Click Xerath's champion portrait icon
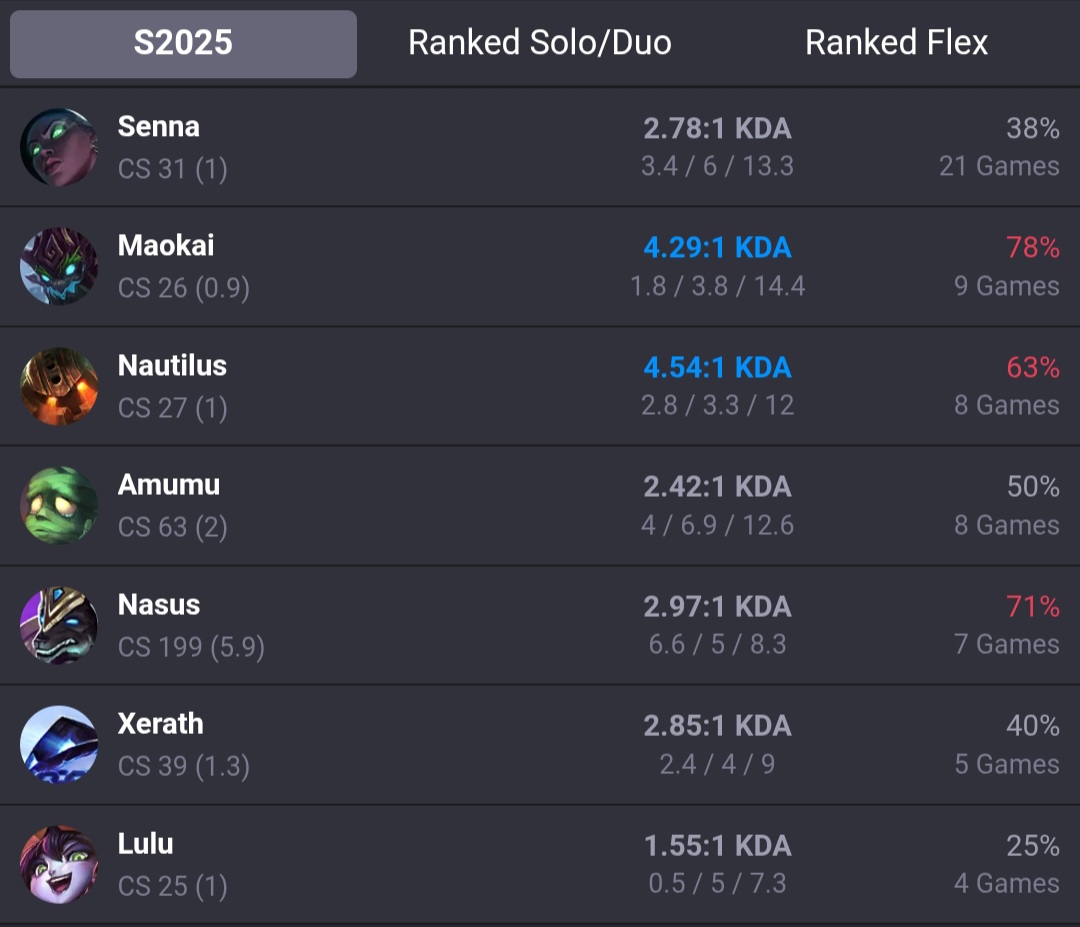The image size is (1080, 927). 59,744
